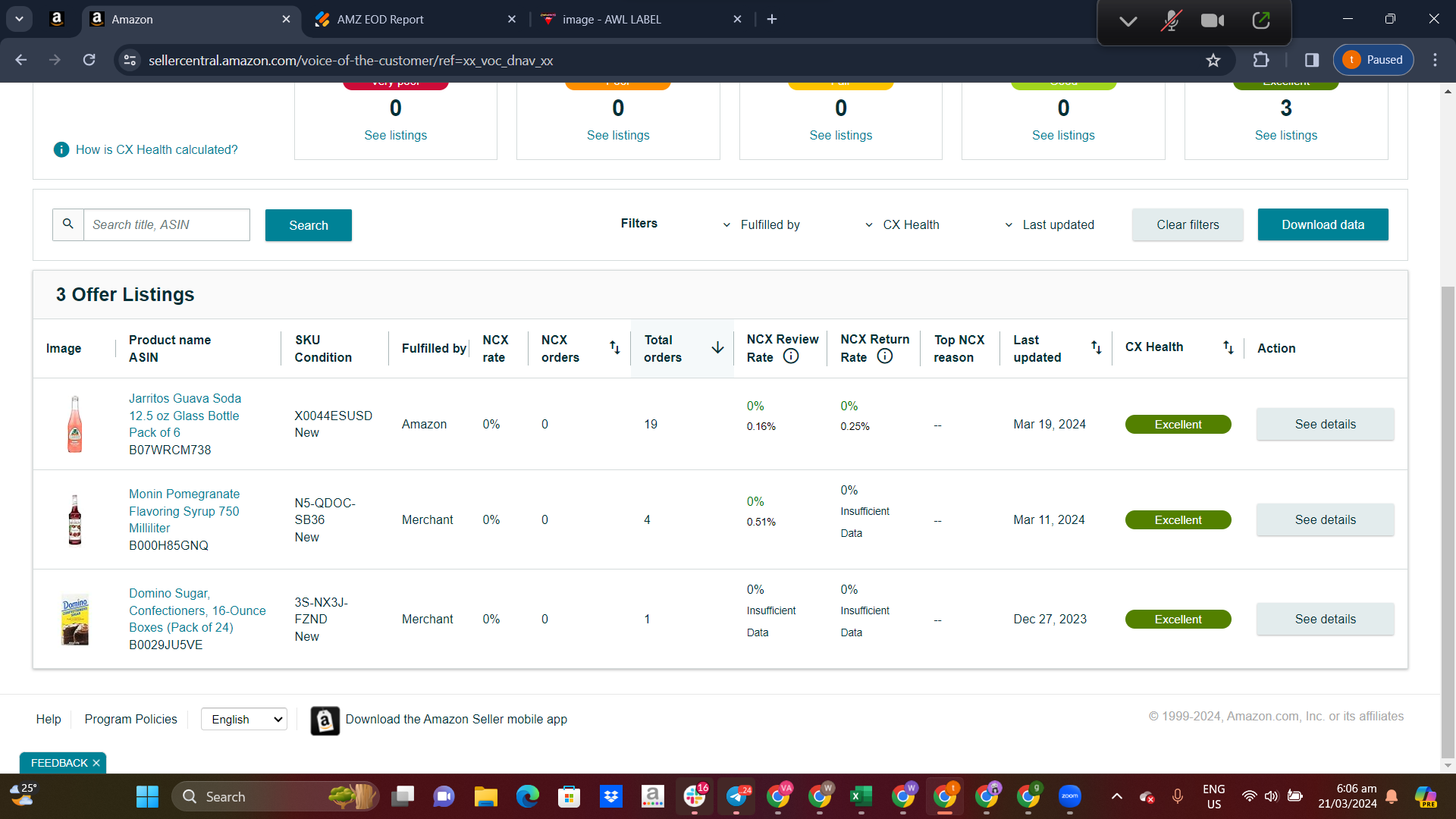
Task: See details for Domino Sugar listing
Action: tap(1325, 619)
